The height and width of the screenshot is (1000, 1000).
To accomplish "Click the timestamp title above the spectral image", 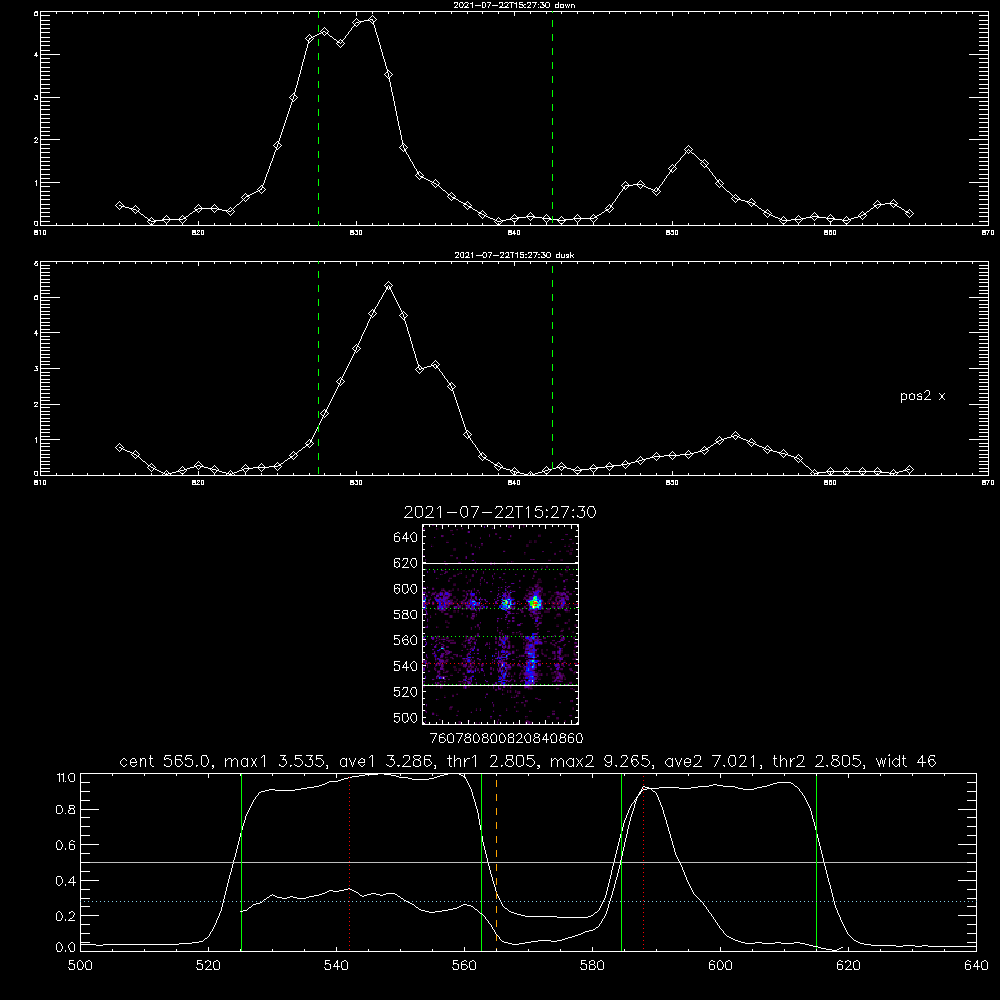I will pos(500,512).
